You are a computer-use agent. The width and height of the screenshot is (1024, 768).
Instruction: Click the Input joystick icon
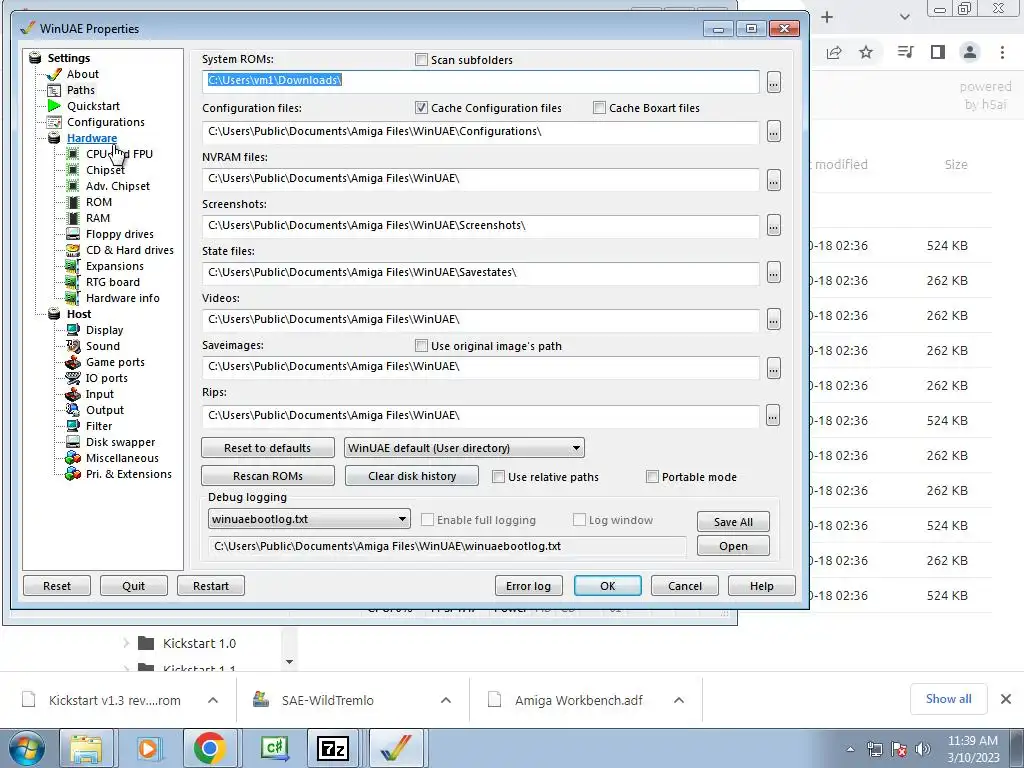pos(73,394)
